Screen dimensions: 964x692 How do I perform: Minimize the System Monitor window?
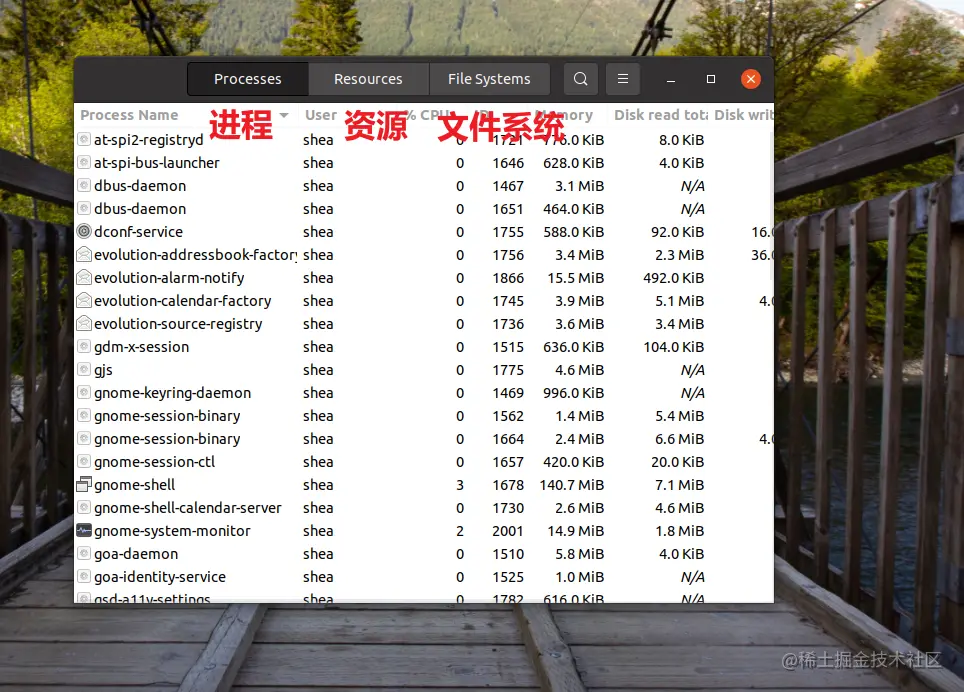[x=671, y=80]
